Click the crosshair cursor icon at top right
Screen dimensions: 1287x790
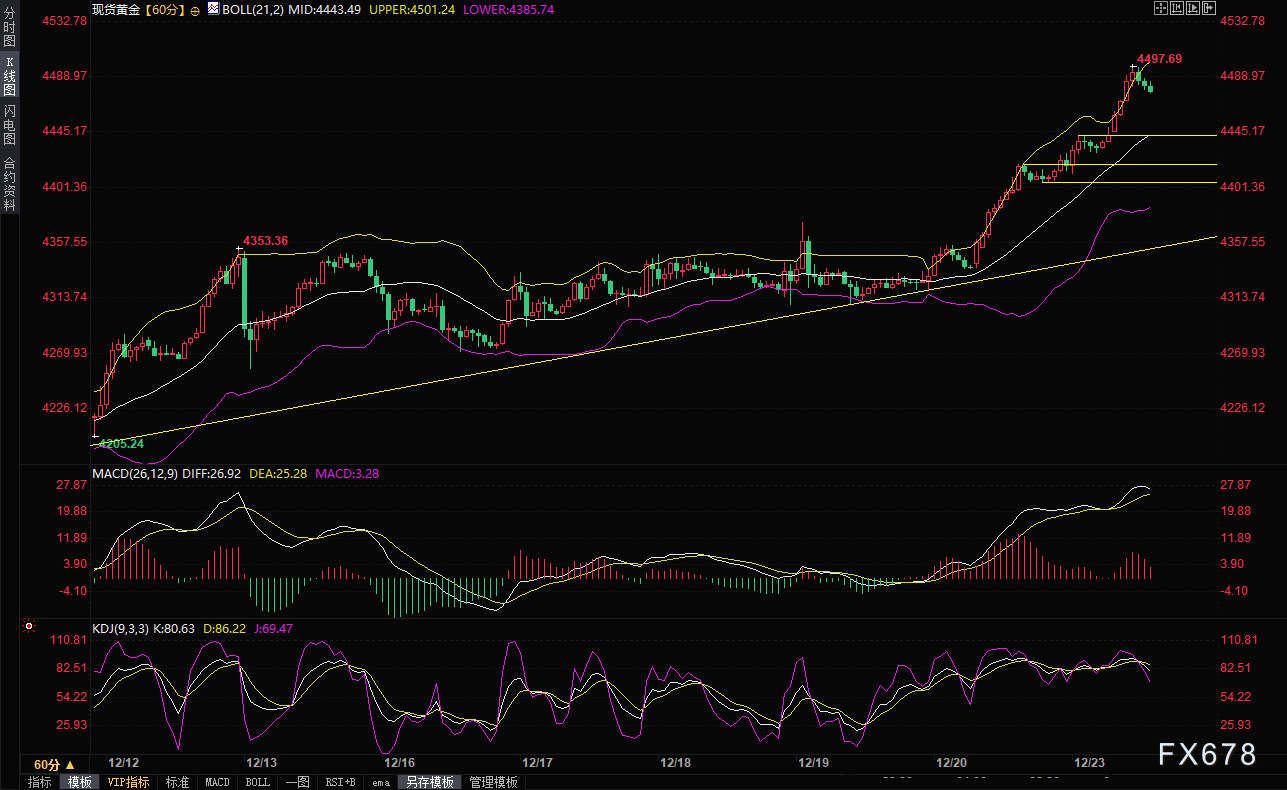1160,8
